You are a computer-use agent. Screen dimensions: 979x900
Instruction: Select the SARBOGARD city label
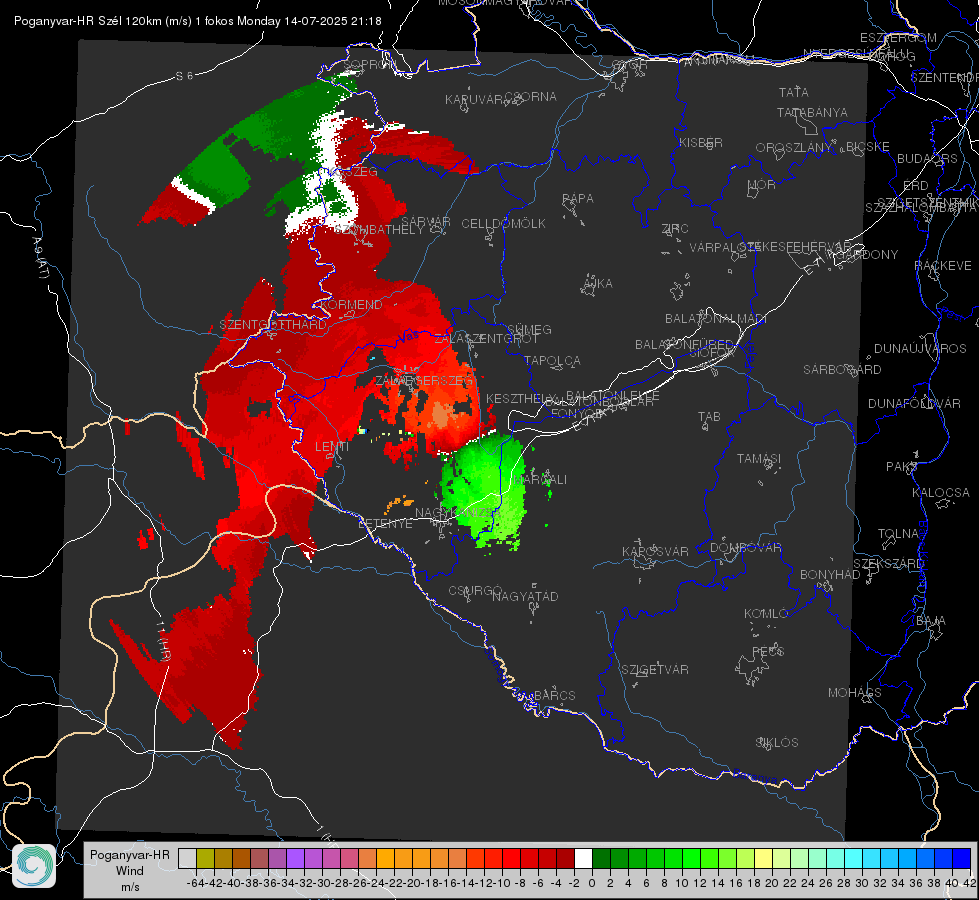(x=842, y=369)
